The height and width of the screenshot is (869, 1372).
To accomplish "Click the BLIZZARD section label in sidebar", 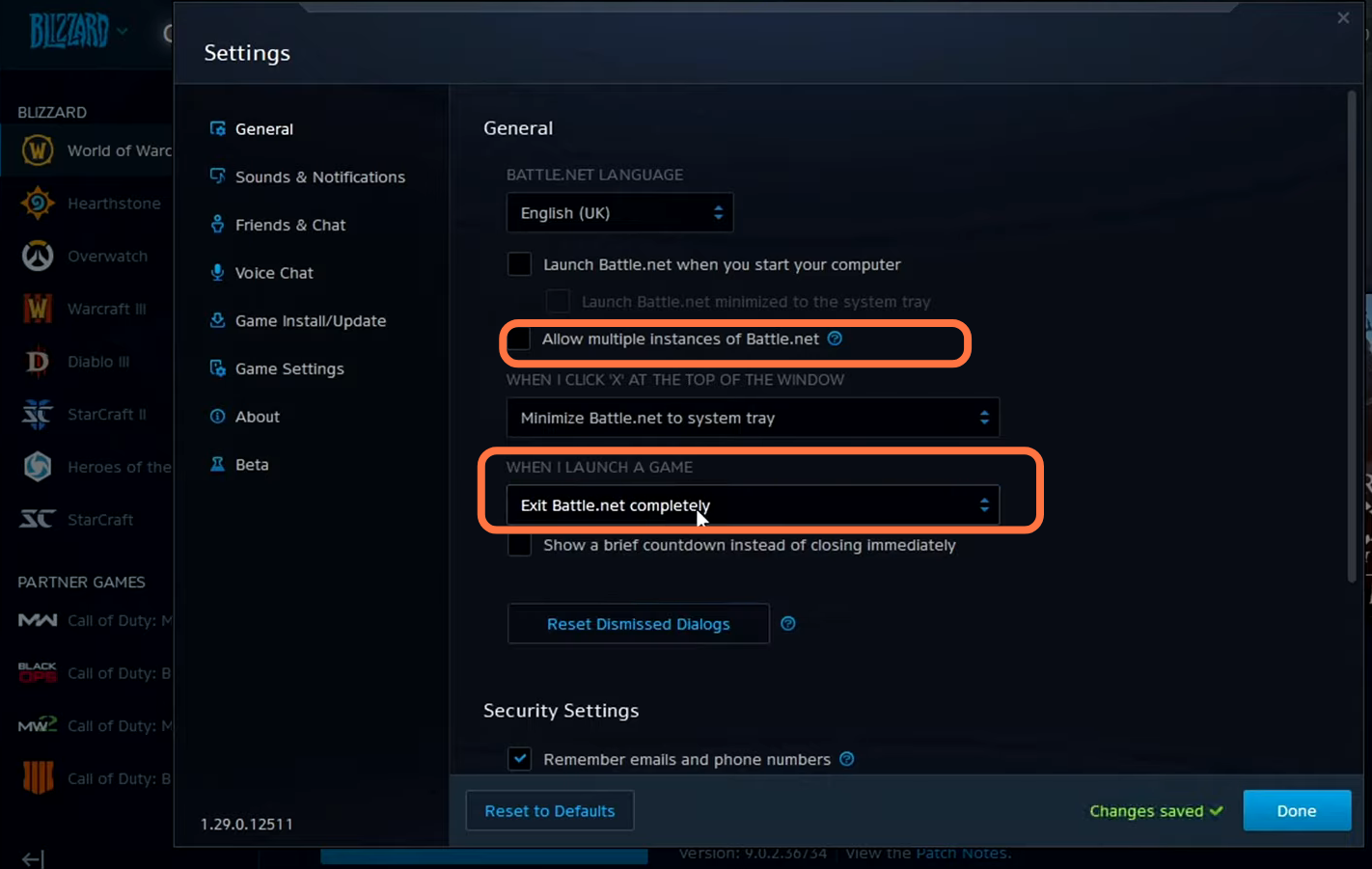I will [x=52, y=113].
